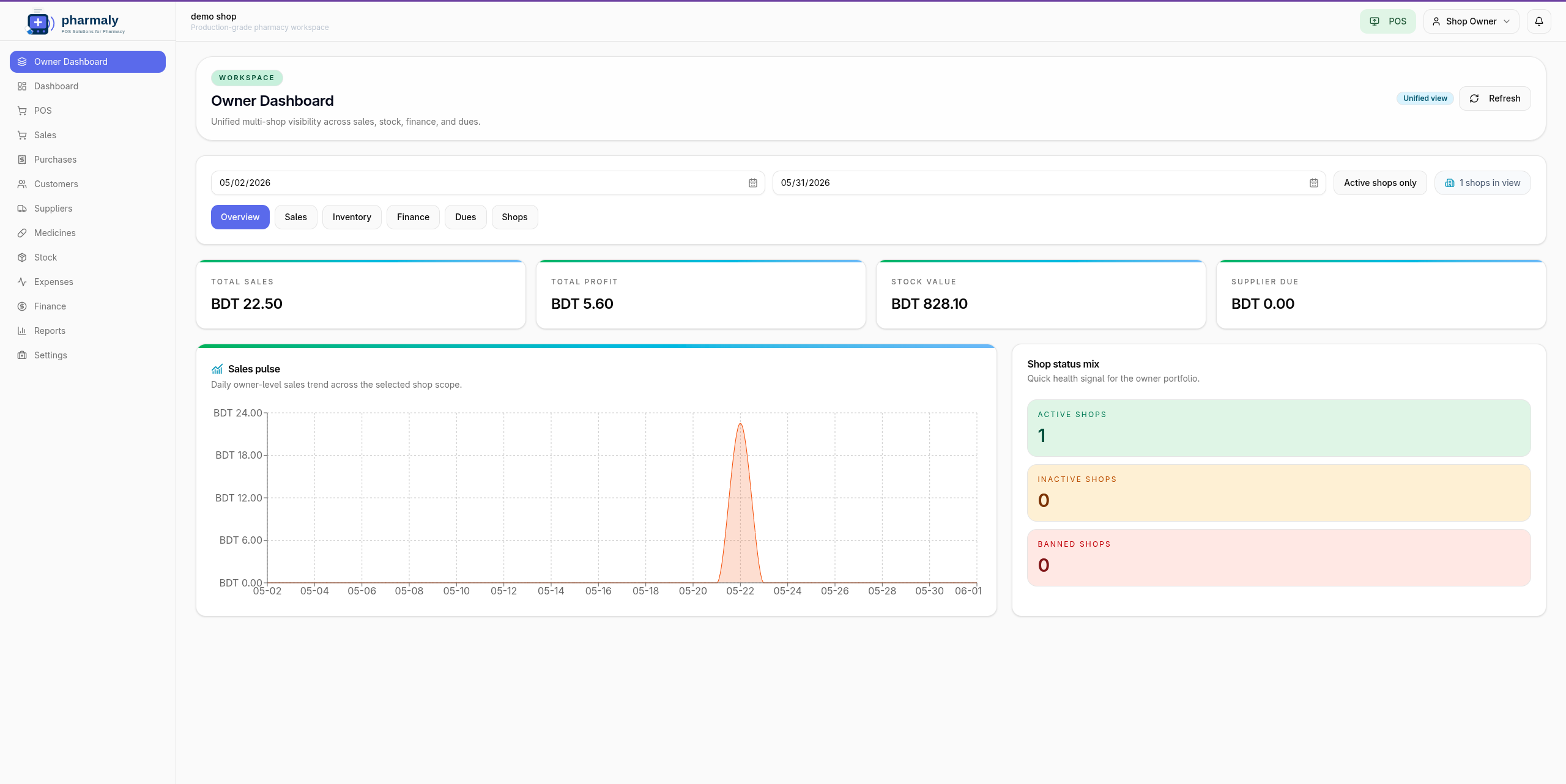Toggle the Active shops only filter
Screen dimensions: 1566x784
[x=1380, y=183]
